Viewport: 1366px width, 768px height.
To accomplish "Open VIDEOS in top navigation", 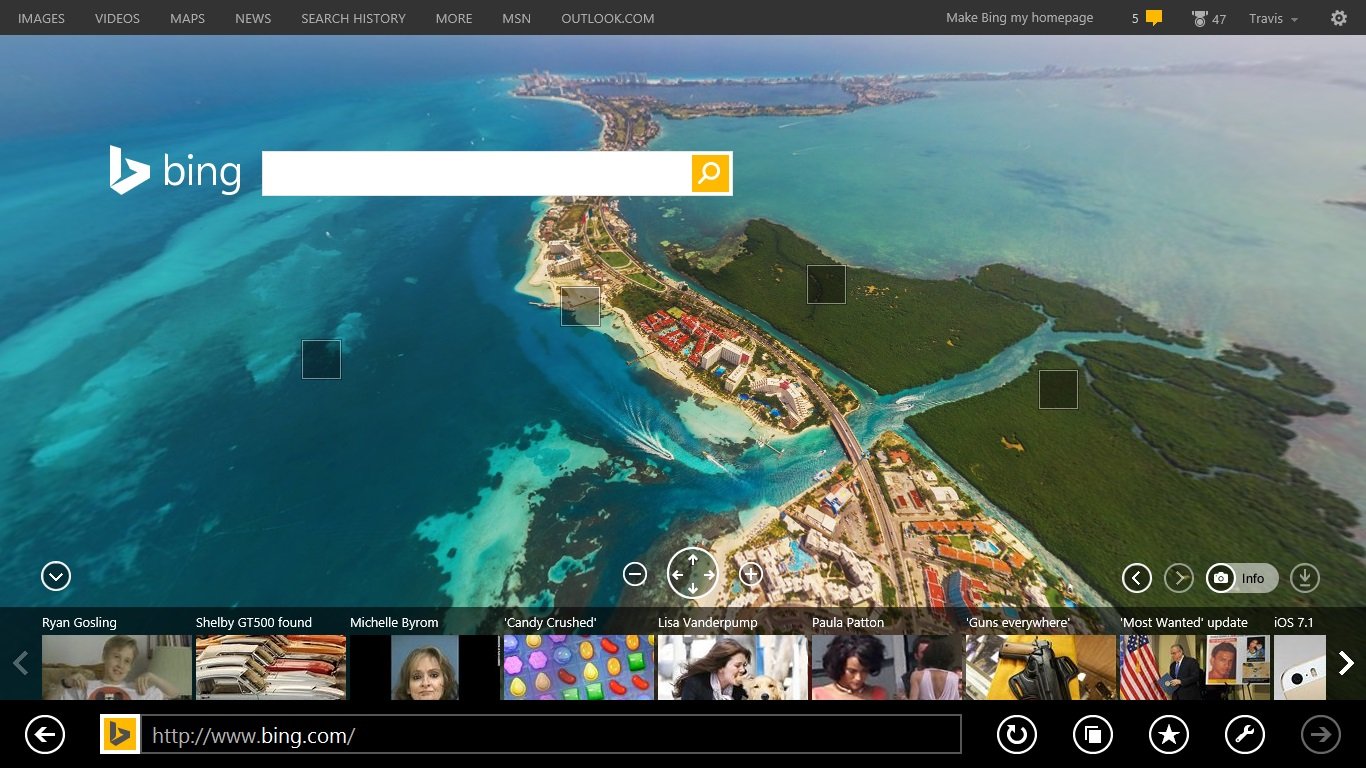I will click(117, 18).
